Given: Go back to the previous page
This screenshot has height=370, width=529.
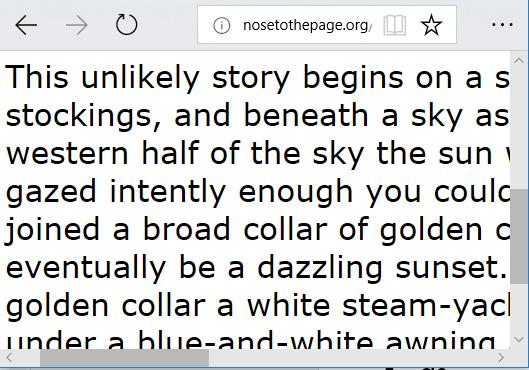Looking at the screenshot, I should pos(26,25).
